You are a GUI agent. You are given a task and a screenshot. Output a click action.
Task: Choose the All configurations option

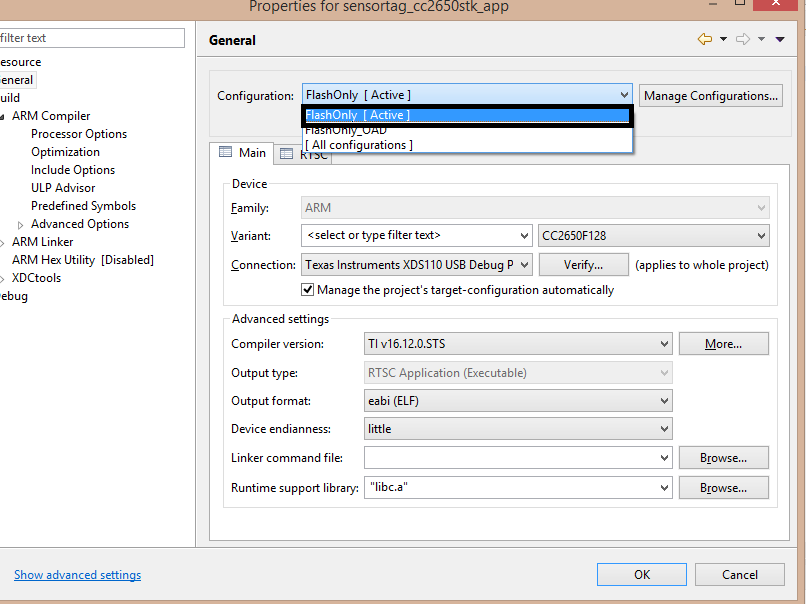tap(358, 145)
